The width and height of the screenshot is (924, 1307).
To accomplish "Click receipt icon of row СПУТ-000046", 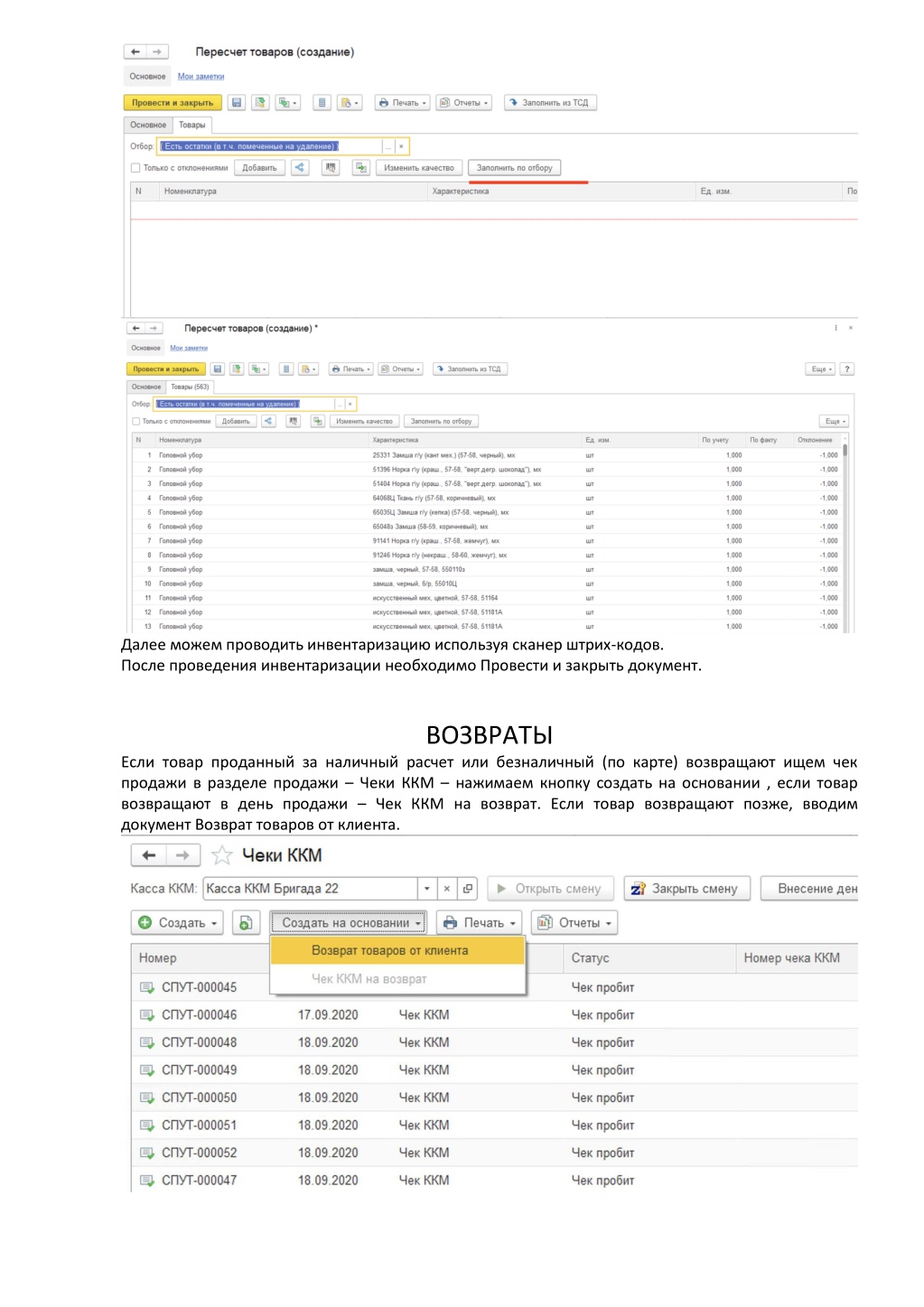I will [147, 1015].
